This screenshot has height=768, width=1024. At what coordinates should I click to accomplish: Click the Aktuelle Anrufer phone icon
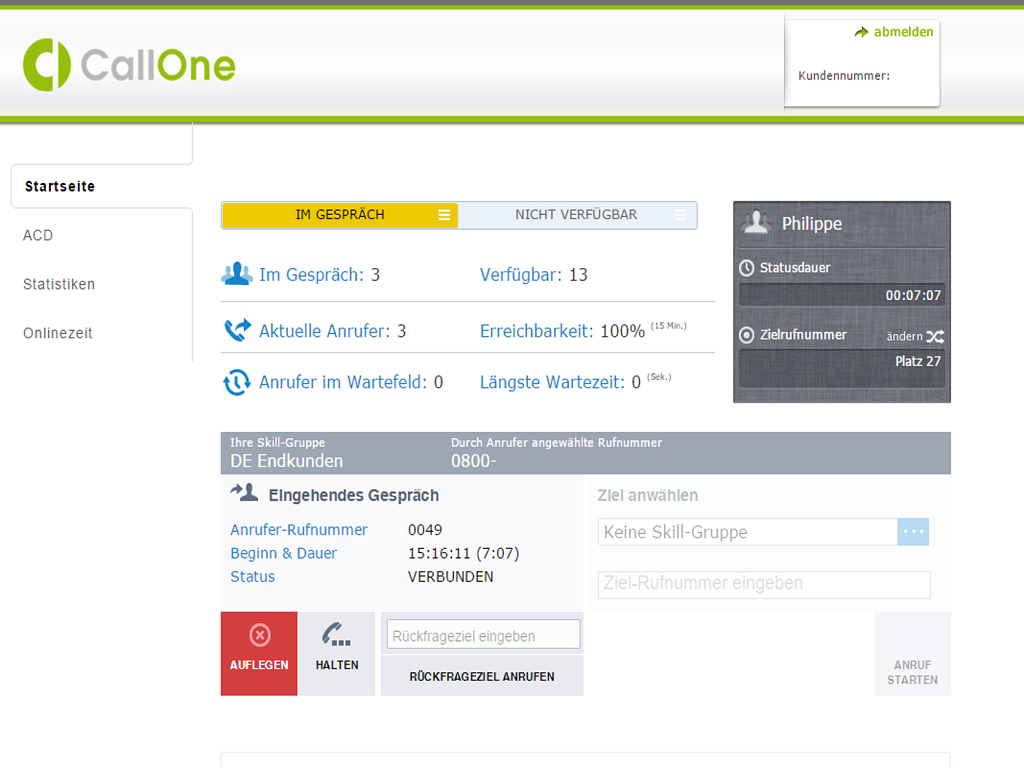(x=237, y=330)
